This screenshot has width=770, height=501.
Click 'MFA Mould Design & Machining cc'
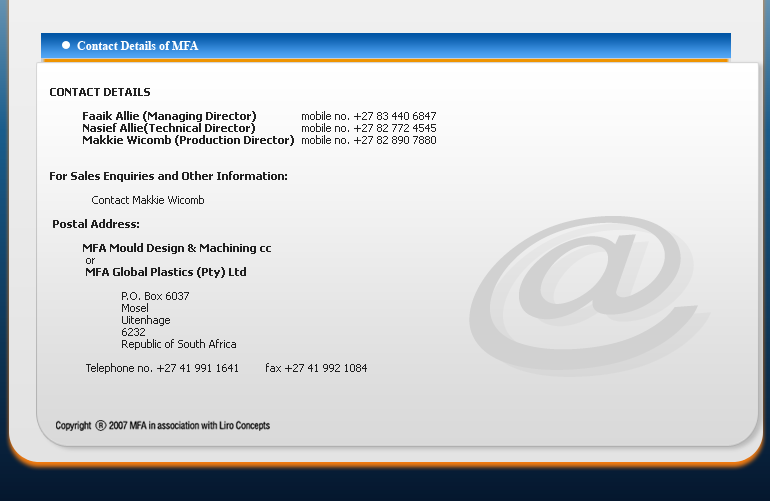click(177, 249)
